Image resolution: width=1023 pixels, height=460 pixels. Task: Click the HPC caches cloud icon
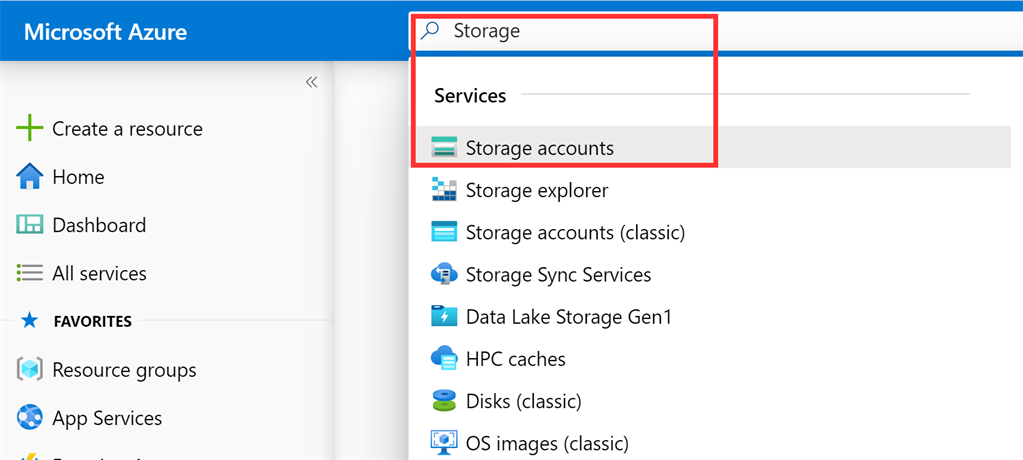(x=444, y=358)
